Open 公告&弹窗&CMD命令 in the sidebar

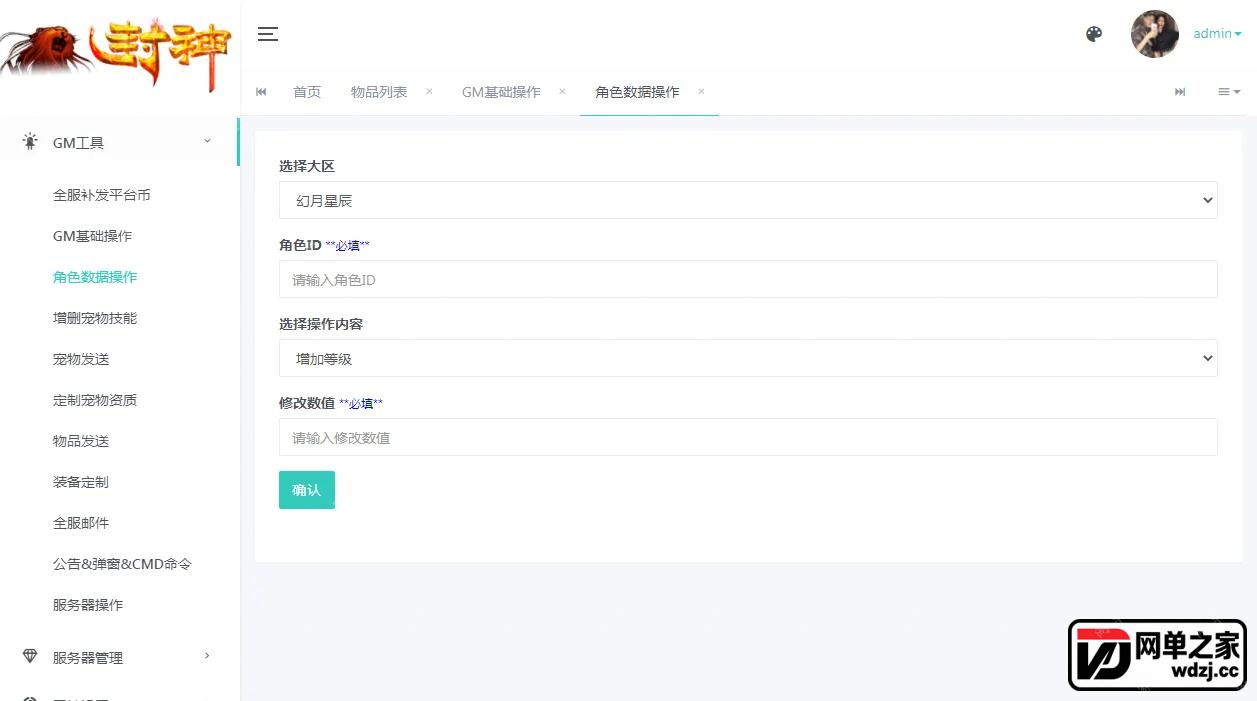[122, 564]
